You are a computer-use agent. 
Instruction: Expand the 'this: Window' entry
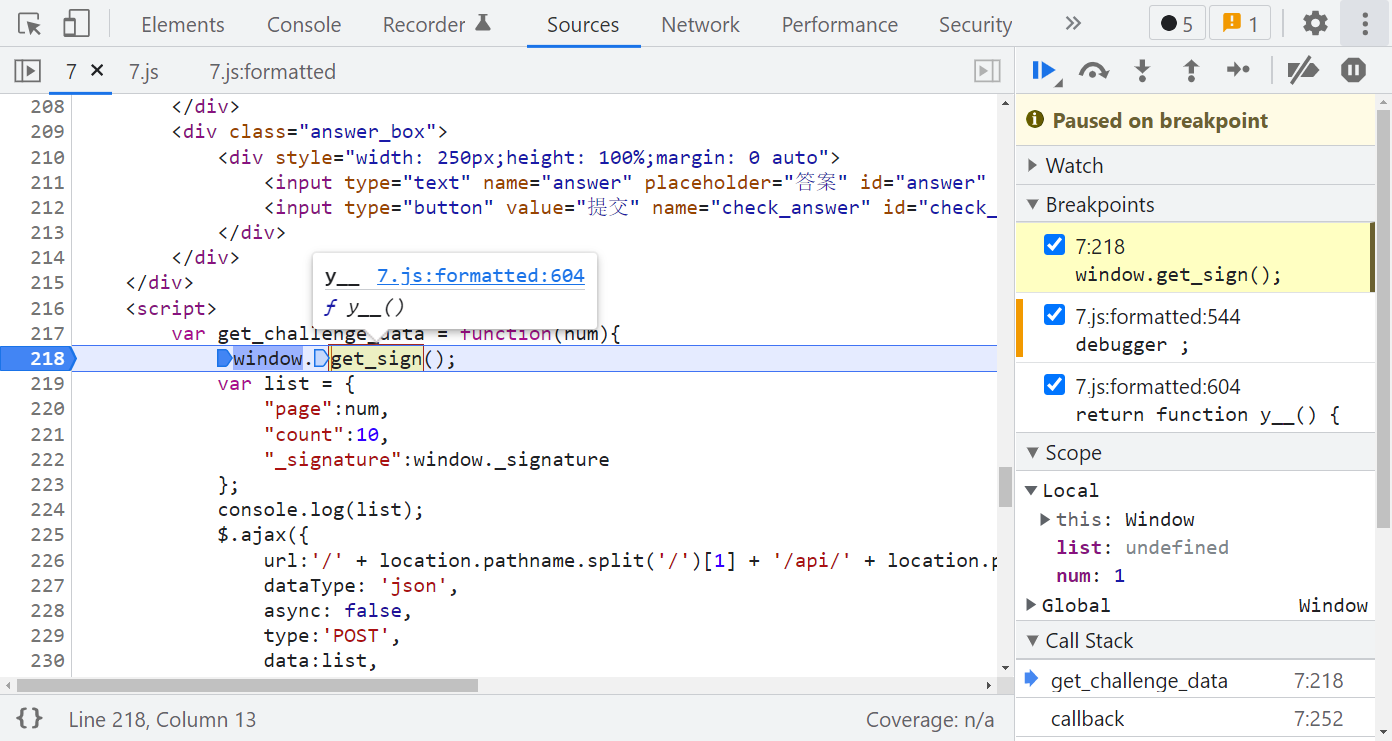pyautogui.click(x=1045, y=519)
